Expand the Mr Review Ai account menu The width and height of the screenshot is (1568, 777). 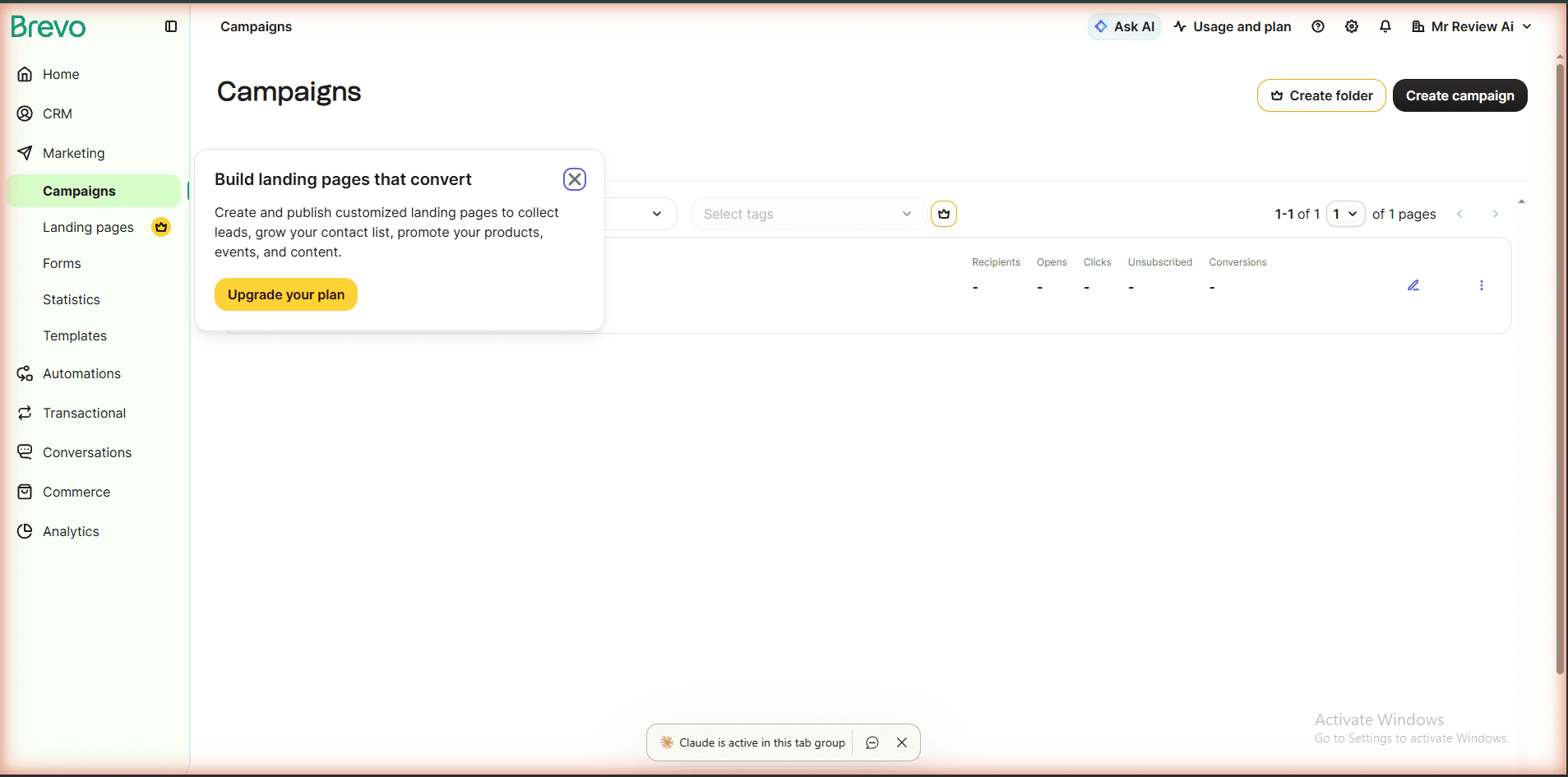tap(1472, 26)
